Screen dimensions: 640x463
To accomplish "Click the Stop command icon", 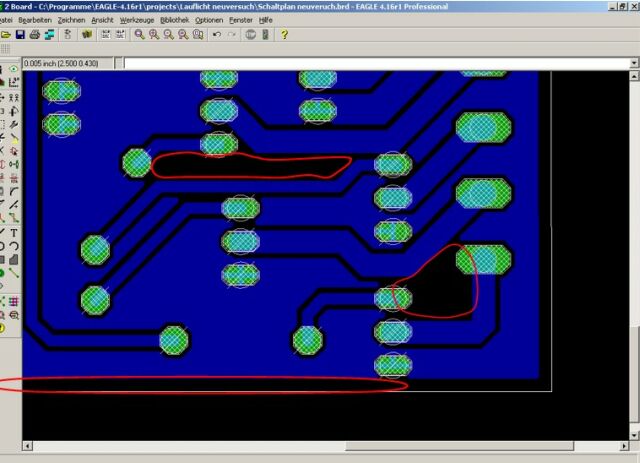I will coord(250,35).
